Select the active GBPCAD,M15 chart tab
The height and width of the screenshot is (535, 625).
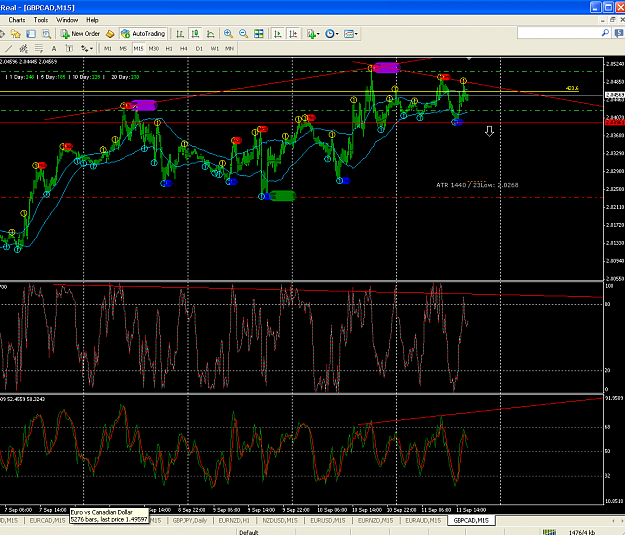(471, 521)
